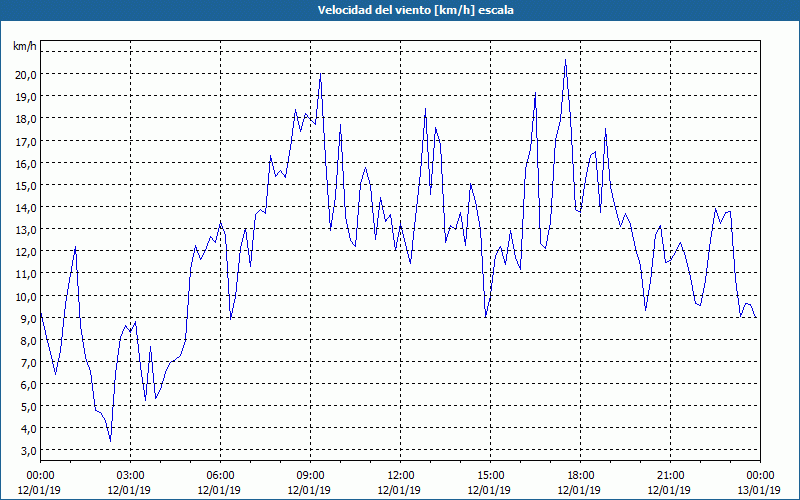800x500 pixels.
Task: Click the 12,0 y-axis value
Action: coord(26,252)
